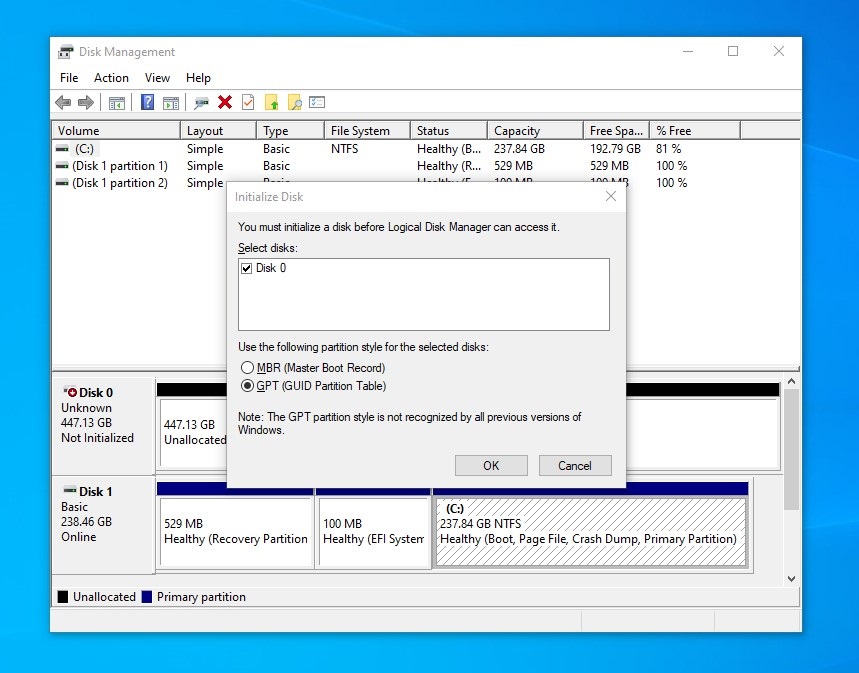The height and width of the screenshot is (673, 859).
Task: Sort by the Capacity column header
Action: pos(535,131)
